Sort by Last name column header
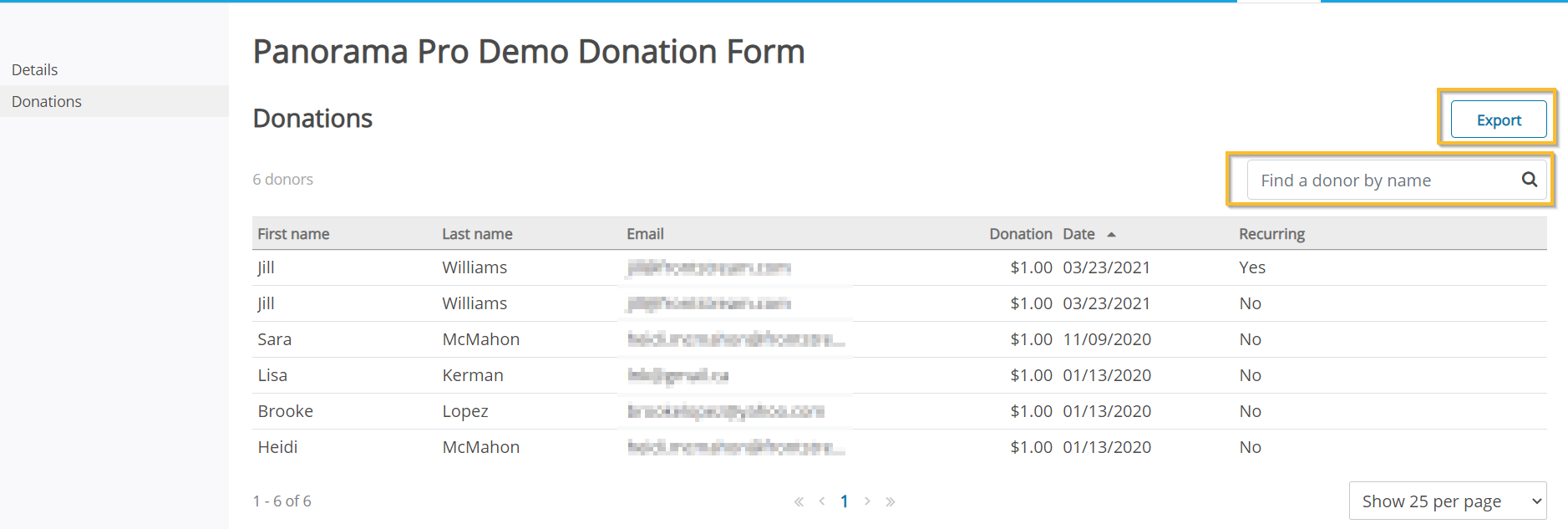1568x529 pixels. 477,234
